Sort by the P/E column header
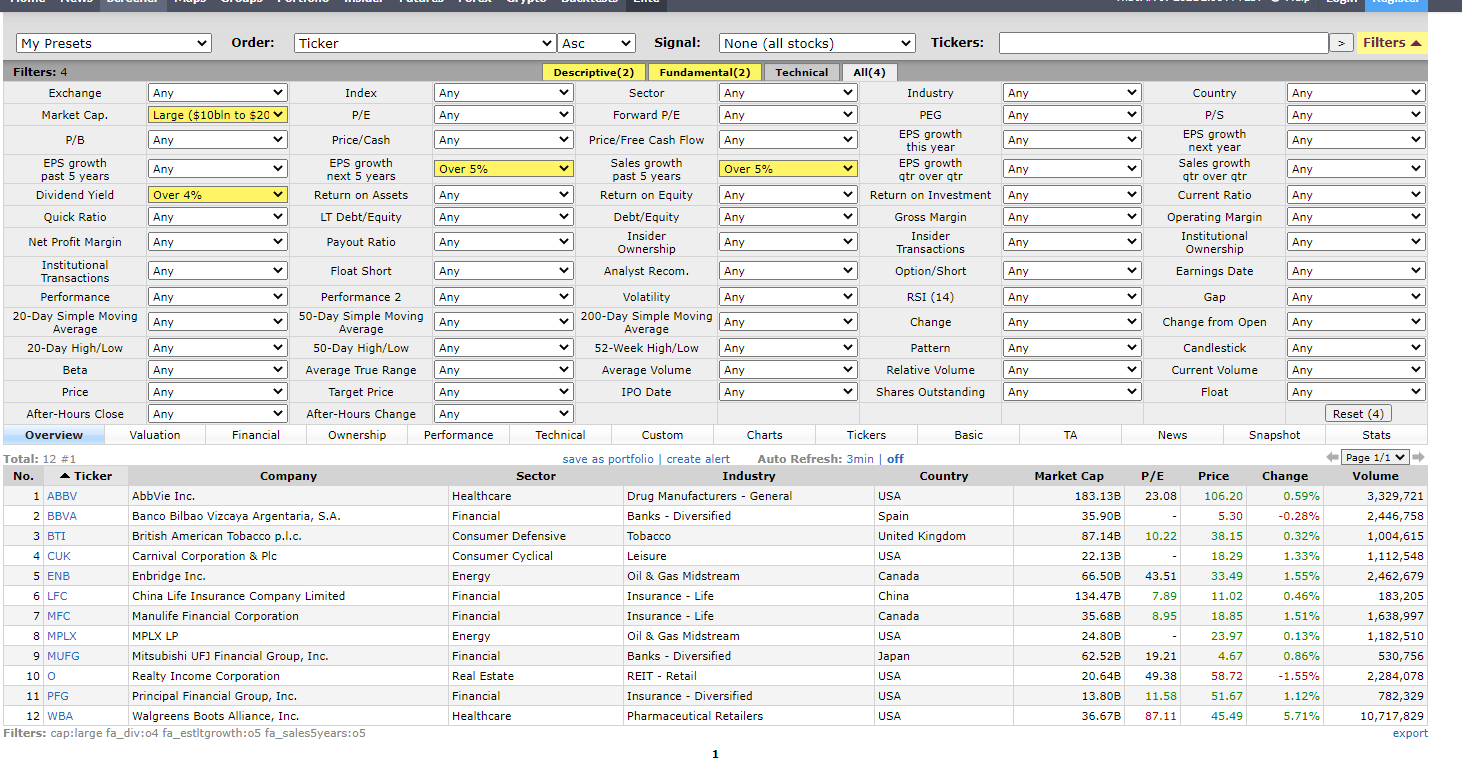Screen dimensions: 1462x772 click(1153, 476)
